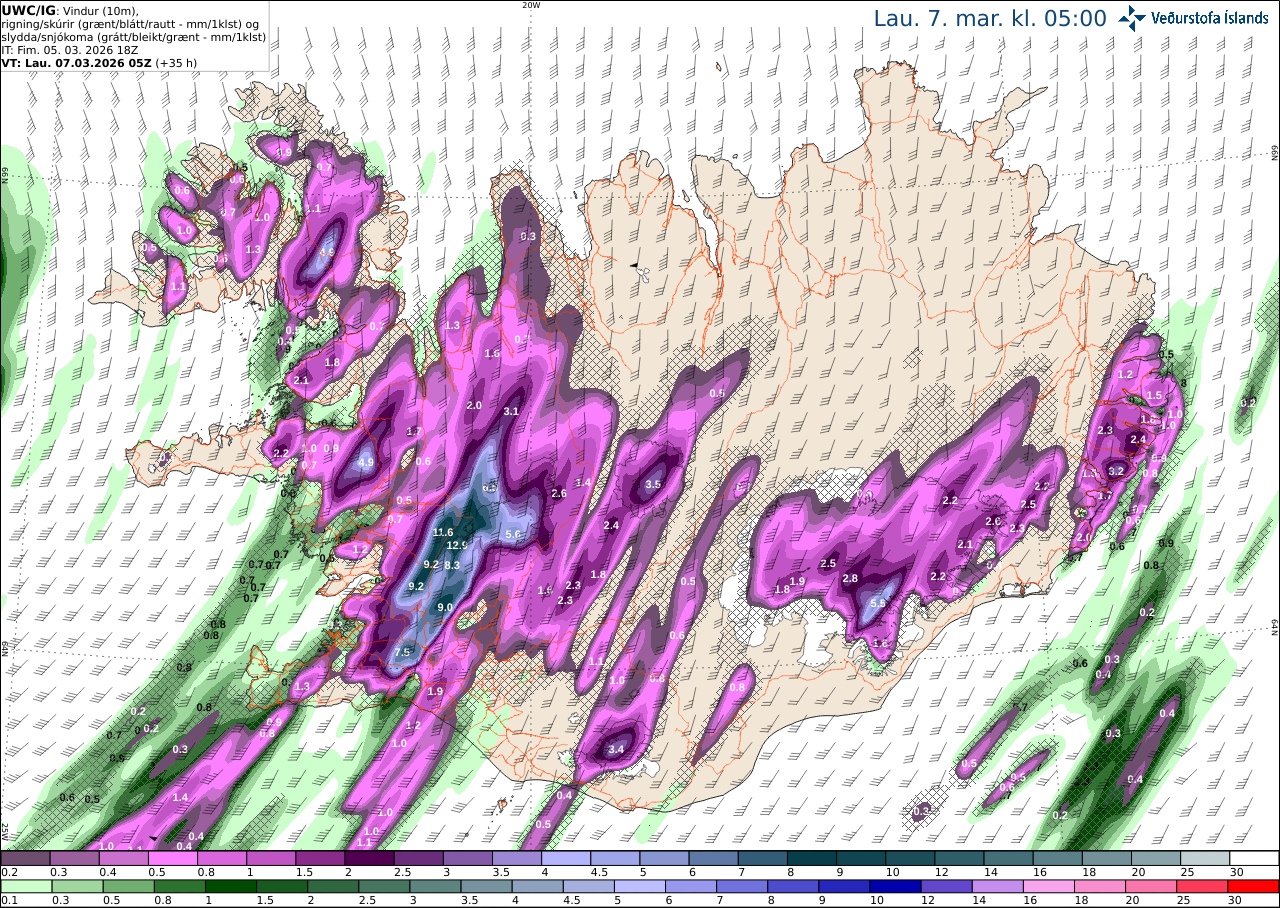Select rain legend swatch starting at 0.1
This screenshot has width=1280, height=908.
point(26,886)
